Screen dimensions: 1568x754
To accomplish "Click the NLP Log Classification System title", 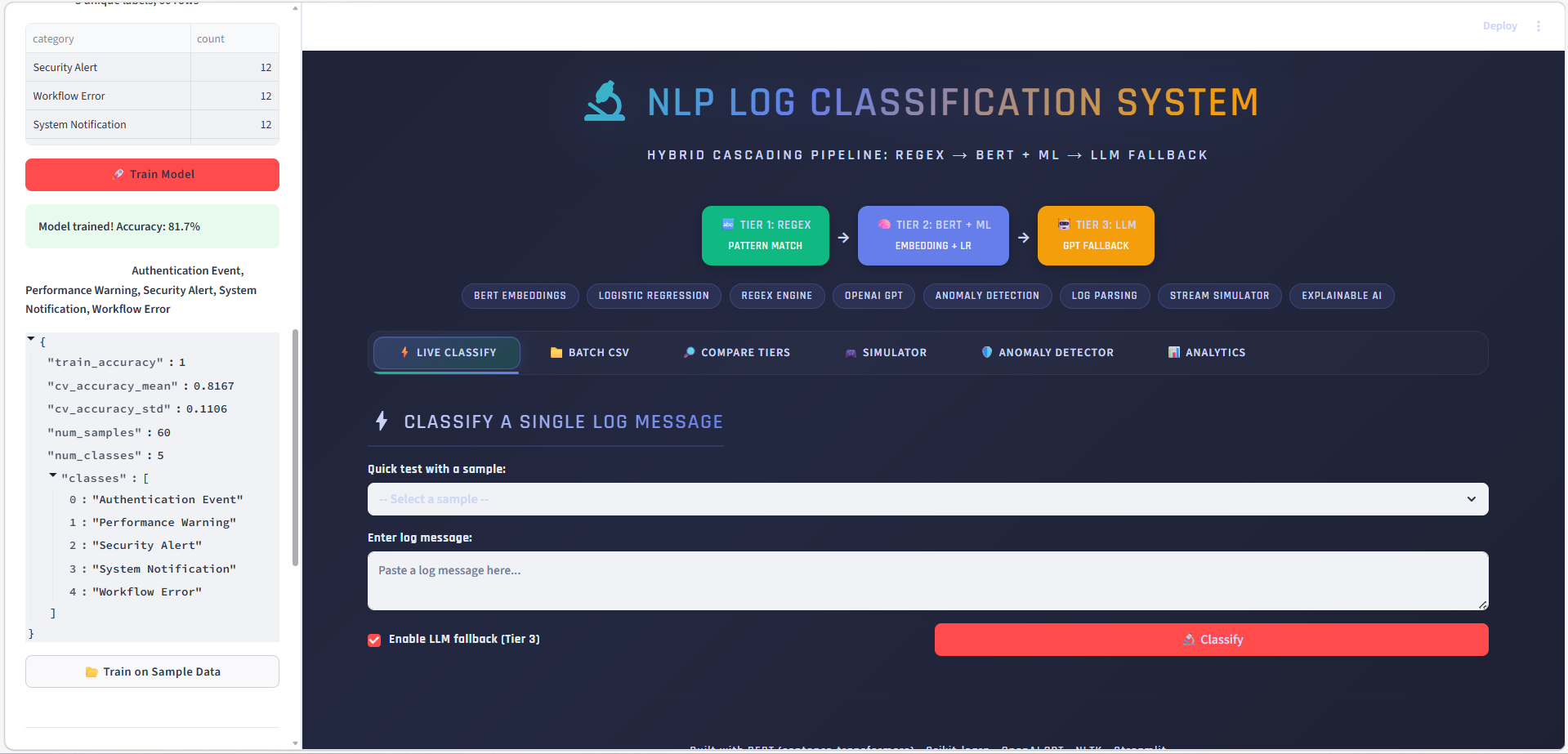I will tap(953, 102).
